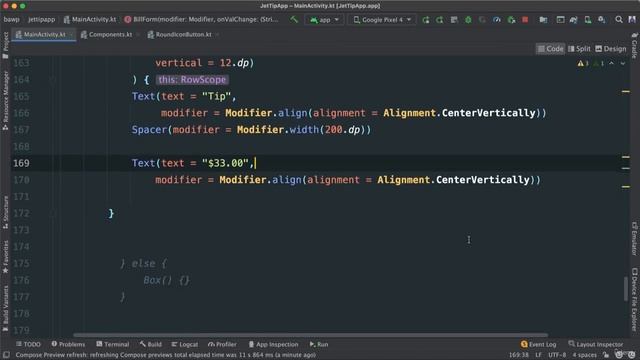
Task: Open the App Inspection tool window
Action: click(x=273, y=344)
